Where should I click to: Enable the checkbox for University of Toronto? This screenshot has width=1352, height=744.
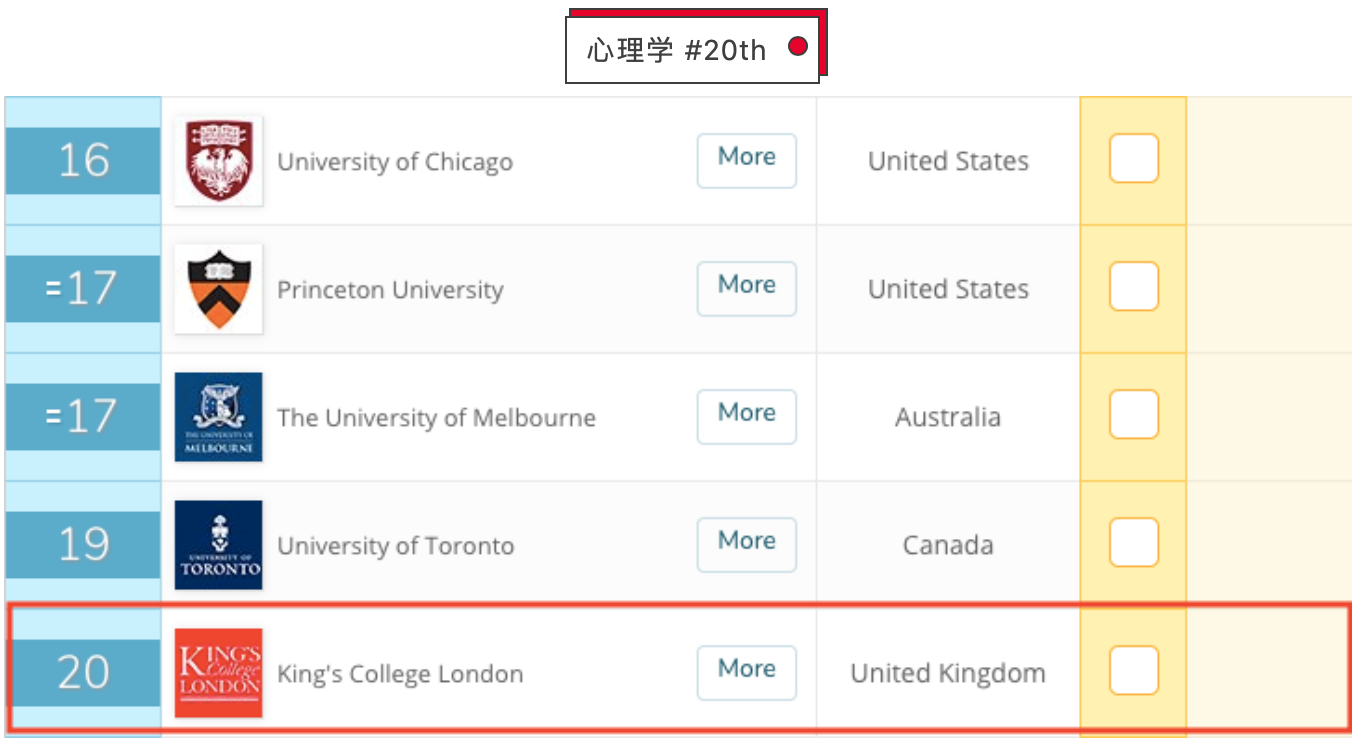point(1133,543)
